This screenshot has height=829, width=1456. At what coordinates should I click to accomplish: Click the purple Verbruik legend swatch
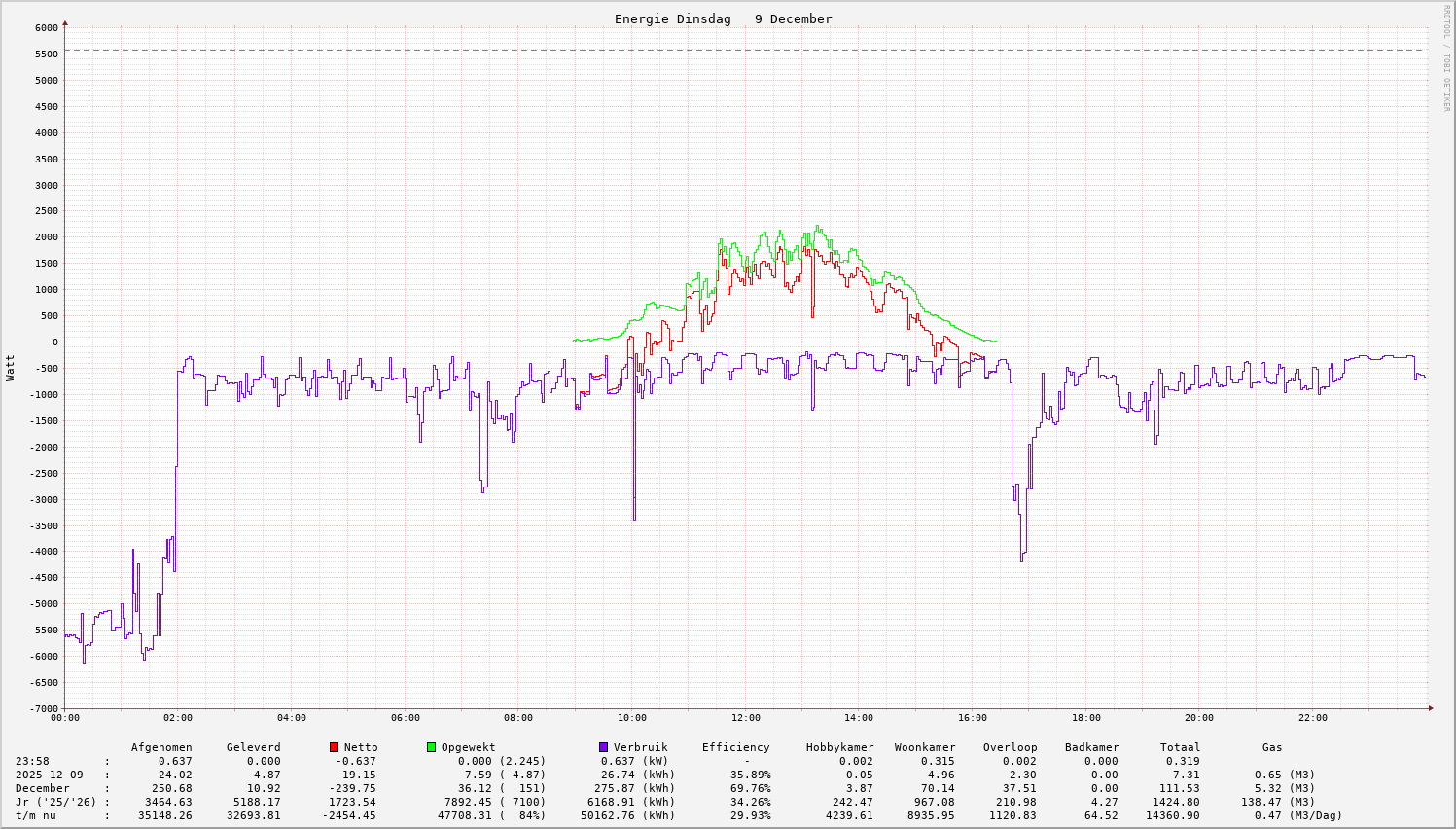coord(603,747)
